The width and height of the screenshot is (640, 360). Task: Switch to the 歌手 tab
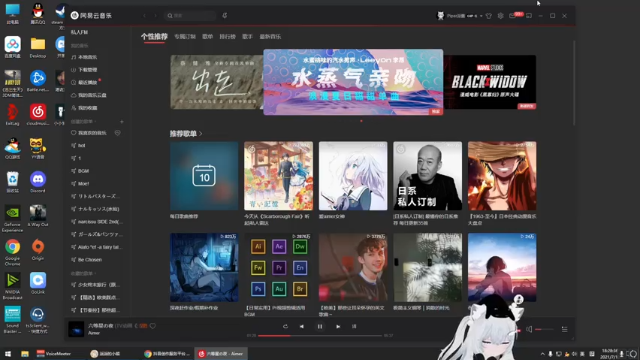[x=247, y=36]
